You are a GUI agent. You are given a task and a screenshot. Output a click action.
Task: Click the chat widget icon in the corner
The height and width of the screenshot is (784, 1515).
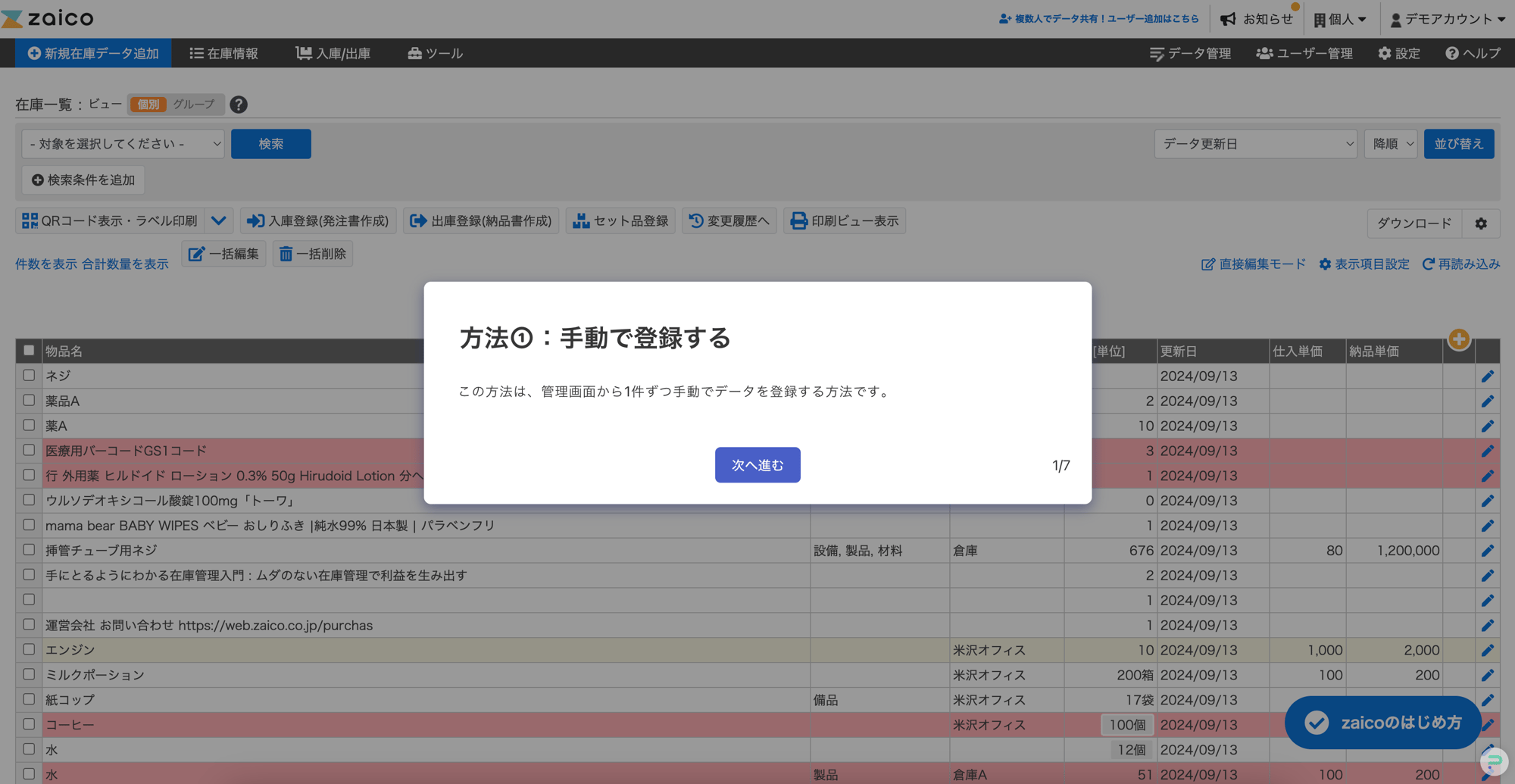click(1494, 762)
